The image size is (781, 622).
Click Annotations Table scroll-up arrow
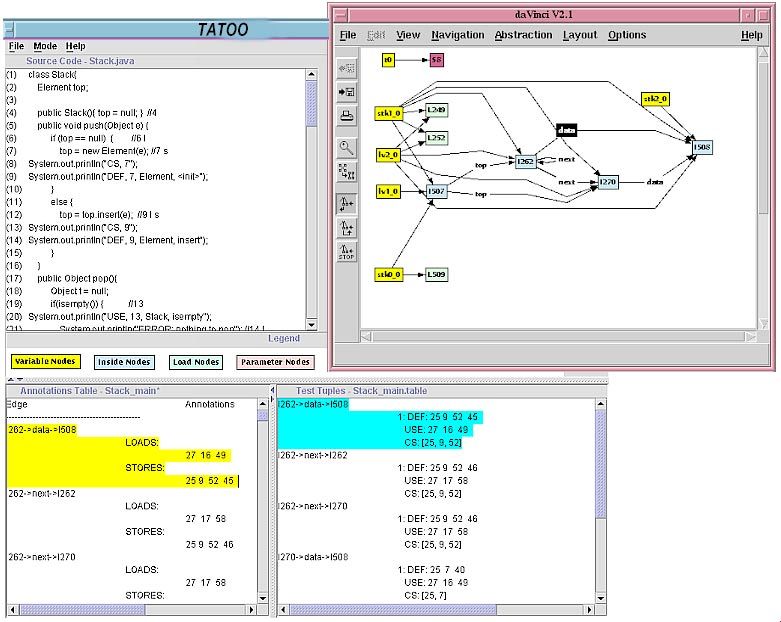[262, 403]
